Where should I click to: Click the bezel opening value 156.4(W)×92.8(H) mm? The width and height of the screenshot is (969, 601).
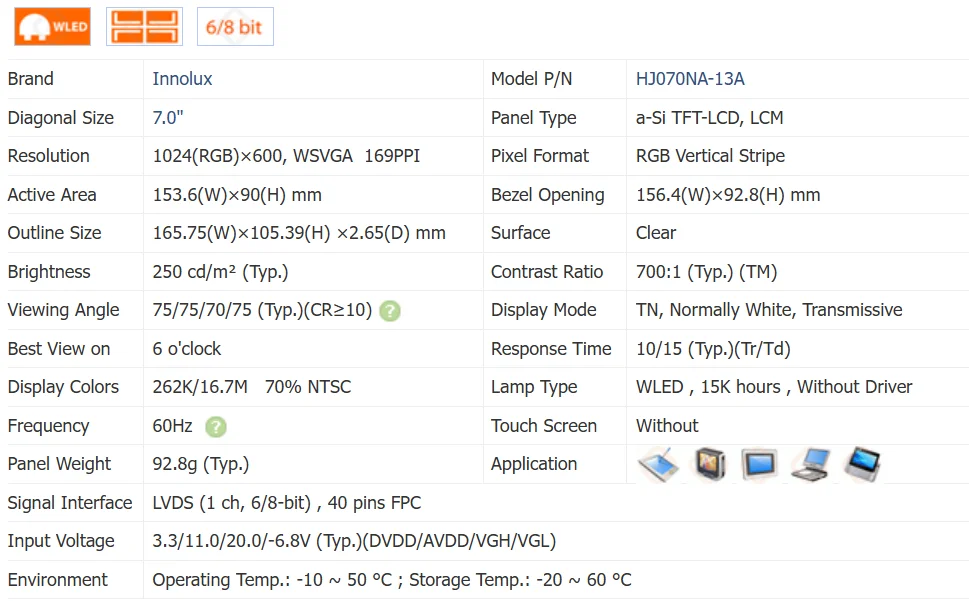point(728,195)
